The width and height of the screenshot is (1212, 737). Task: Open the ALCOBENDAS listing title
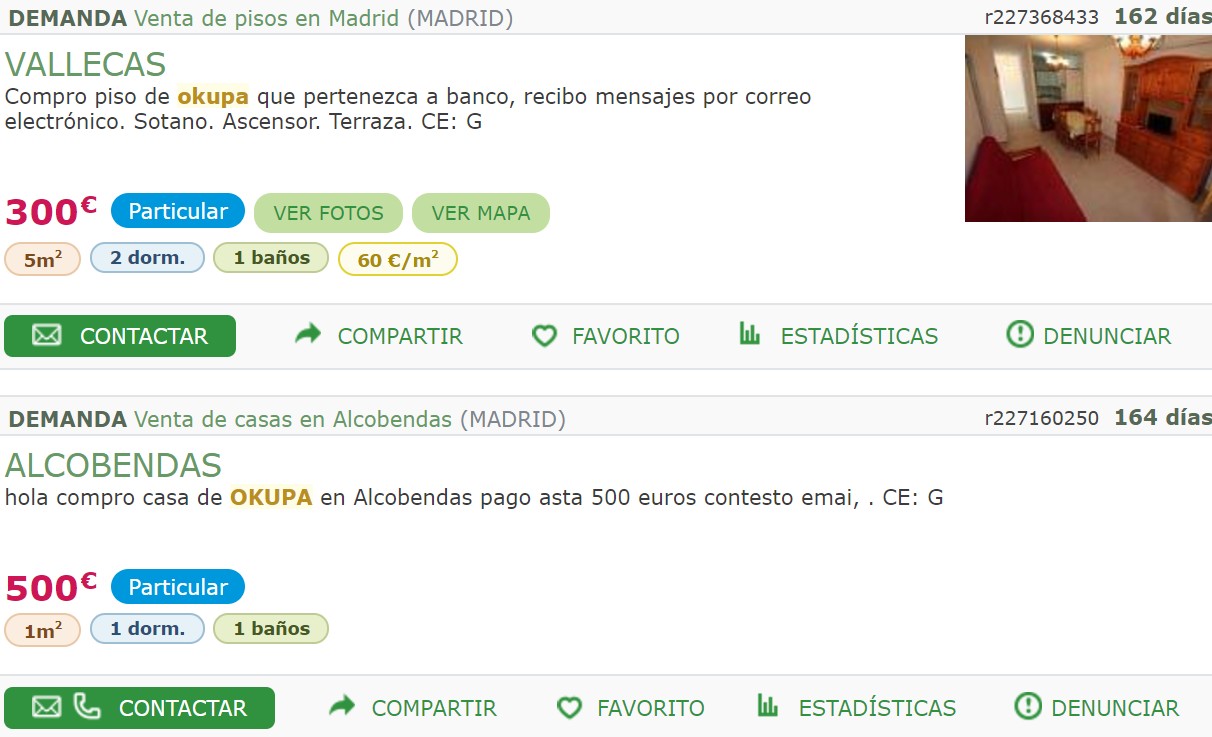(113, 466)
